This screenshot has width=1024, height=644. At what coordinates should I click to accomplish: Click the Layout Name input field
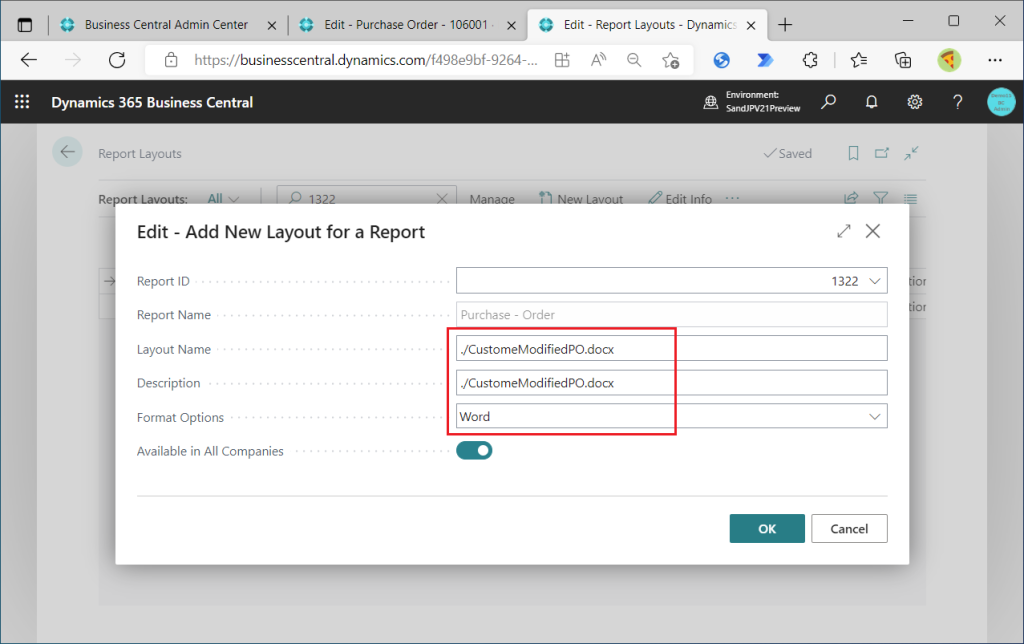tap(671, 348)
